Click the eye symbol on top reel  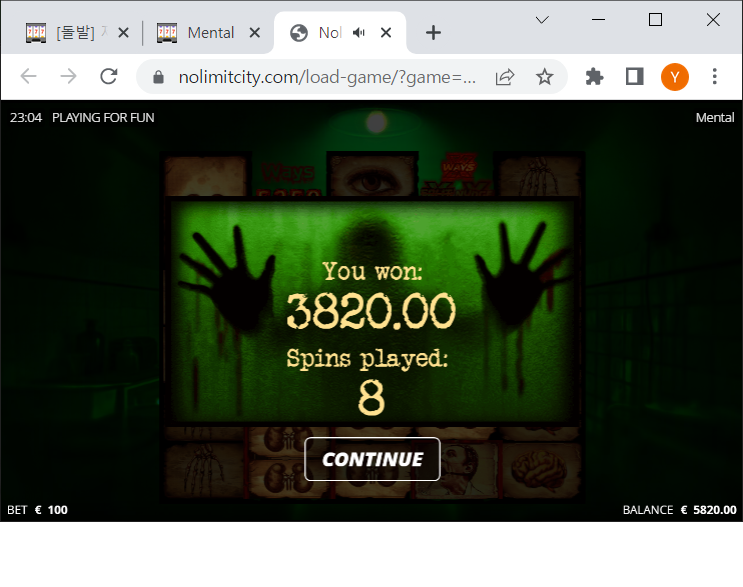click(372, 178)
